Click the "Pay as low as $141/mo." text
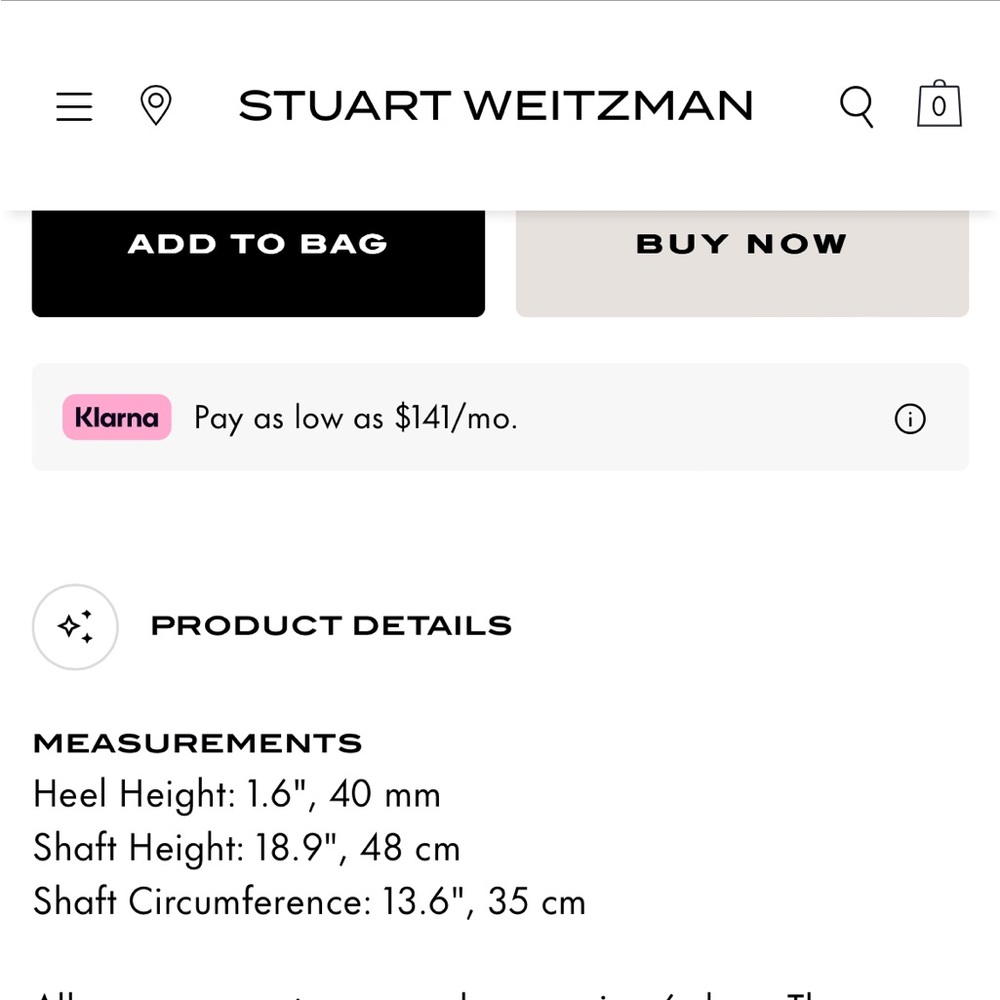The image size is (1000, 1000). (x=356, y=418)
